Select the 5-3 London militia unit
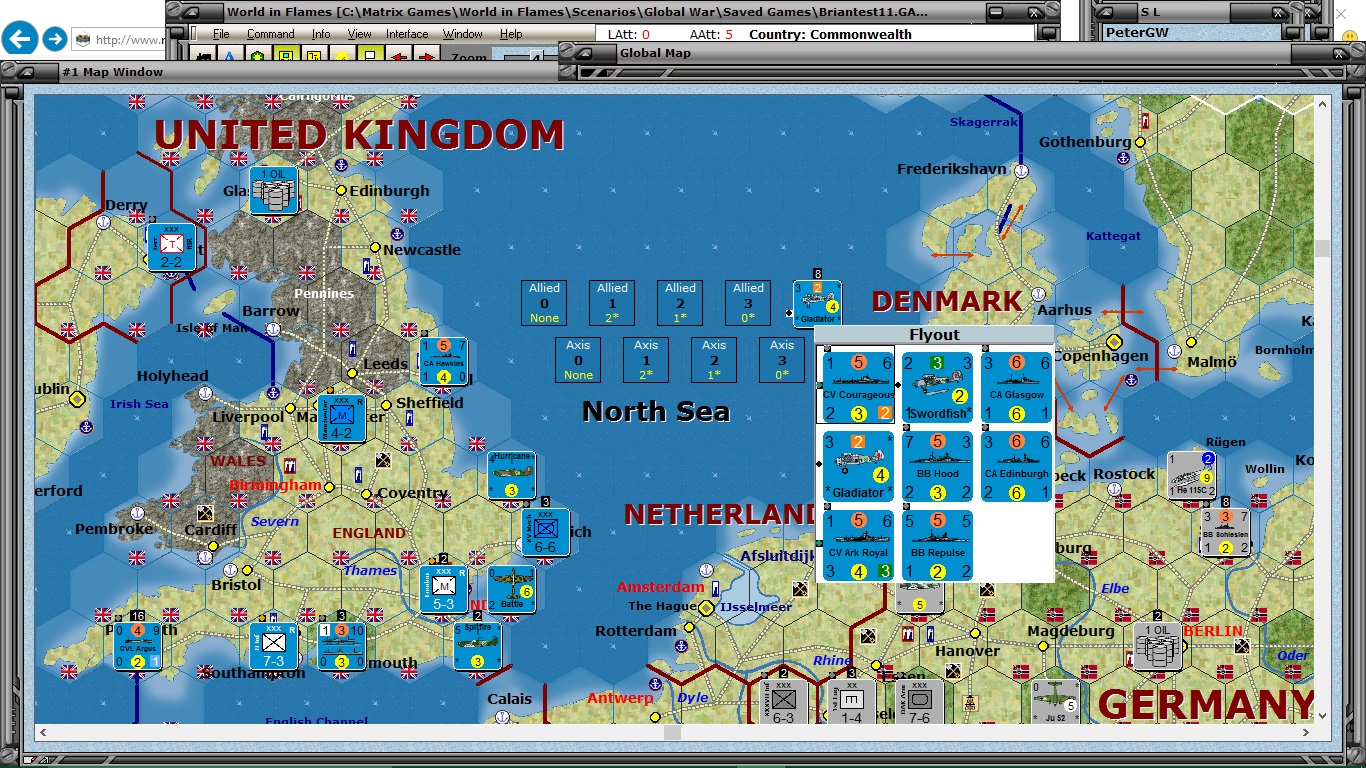Screen dimensions: 1366x768 444,589
